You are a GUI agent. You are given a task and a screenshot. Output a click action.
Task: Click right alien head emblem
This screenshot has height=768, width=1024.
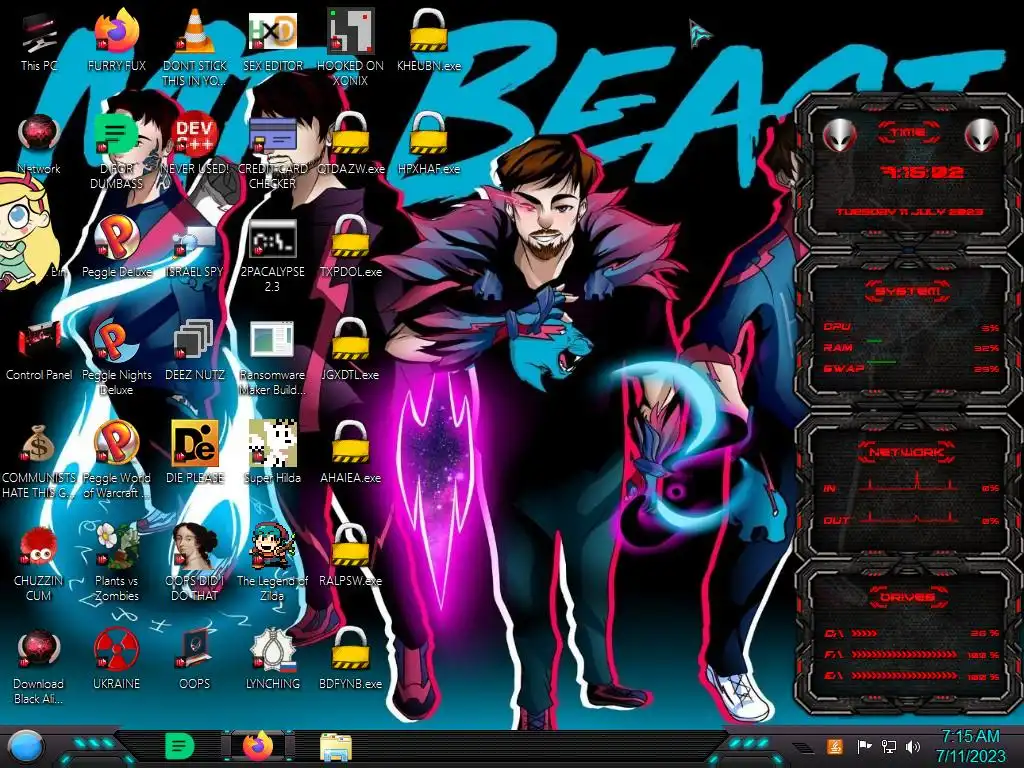point(982,136)
